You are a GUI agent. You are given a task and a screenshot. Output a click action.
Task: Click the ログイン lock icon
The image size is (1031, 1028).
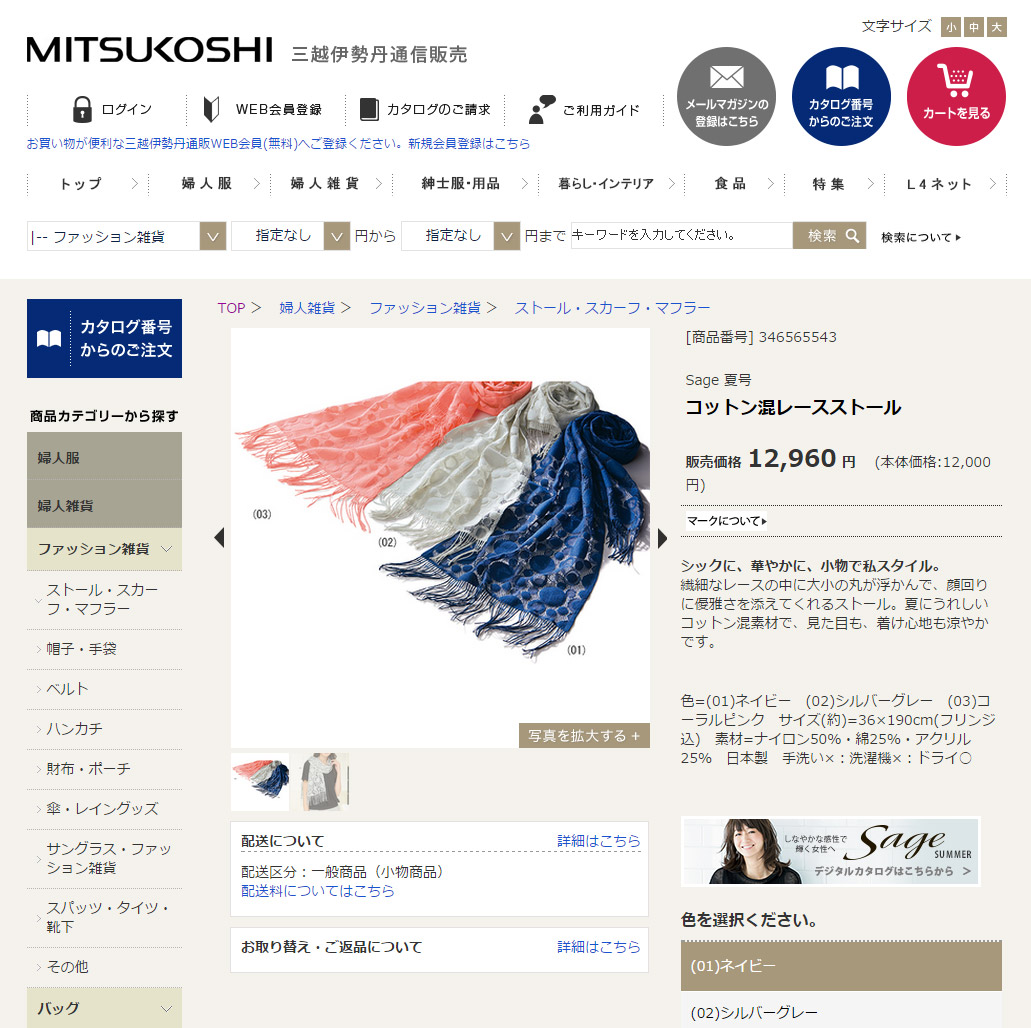point(82,109)
